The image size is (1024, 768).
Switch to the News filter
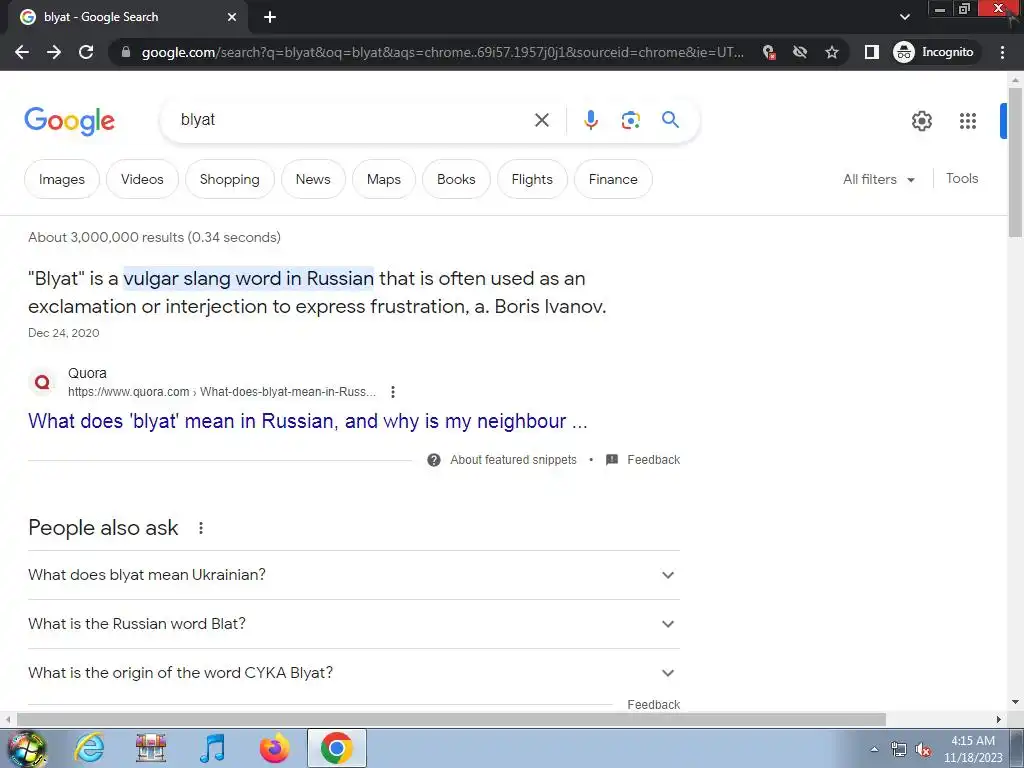tap(313, 179)
